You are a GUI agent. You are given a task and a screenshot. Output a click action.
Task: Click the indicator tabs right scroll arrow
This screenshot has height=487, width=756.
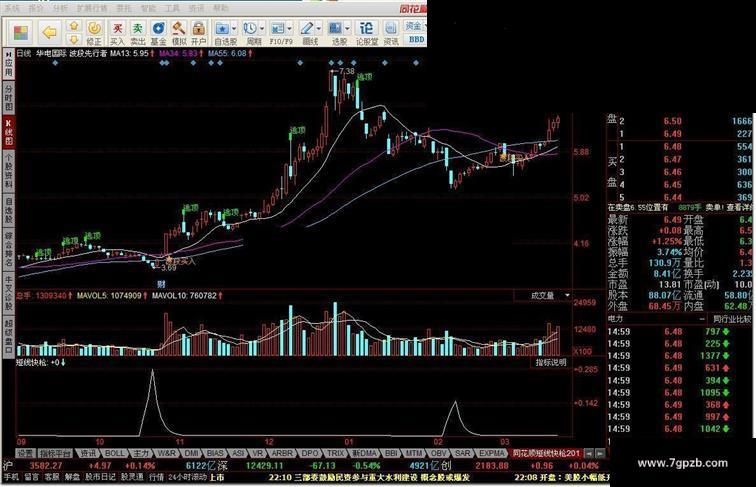[x=600, y=453]
